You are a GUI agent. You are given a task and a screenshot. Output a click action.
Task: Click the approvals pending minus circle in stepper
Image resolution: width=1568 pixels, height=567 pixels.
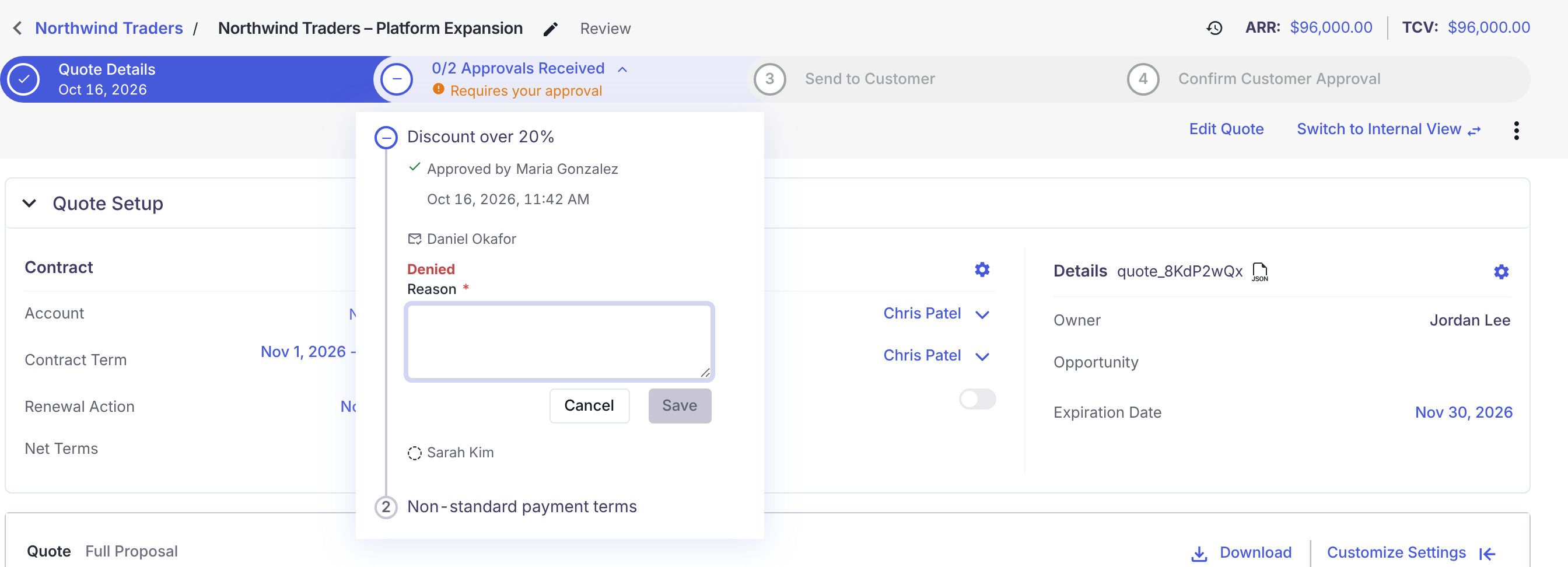point(396,80)
